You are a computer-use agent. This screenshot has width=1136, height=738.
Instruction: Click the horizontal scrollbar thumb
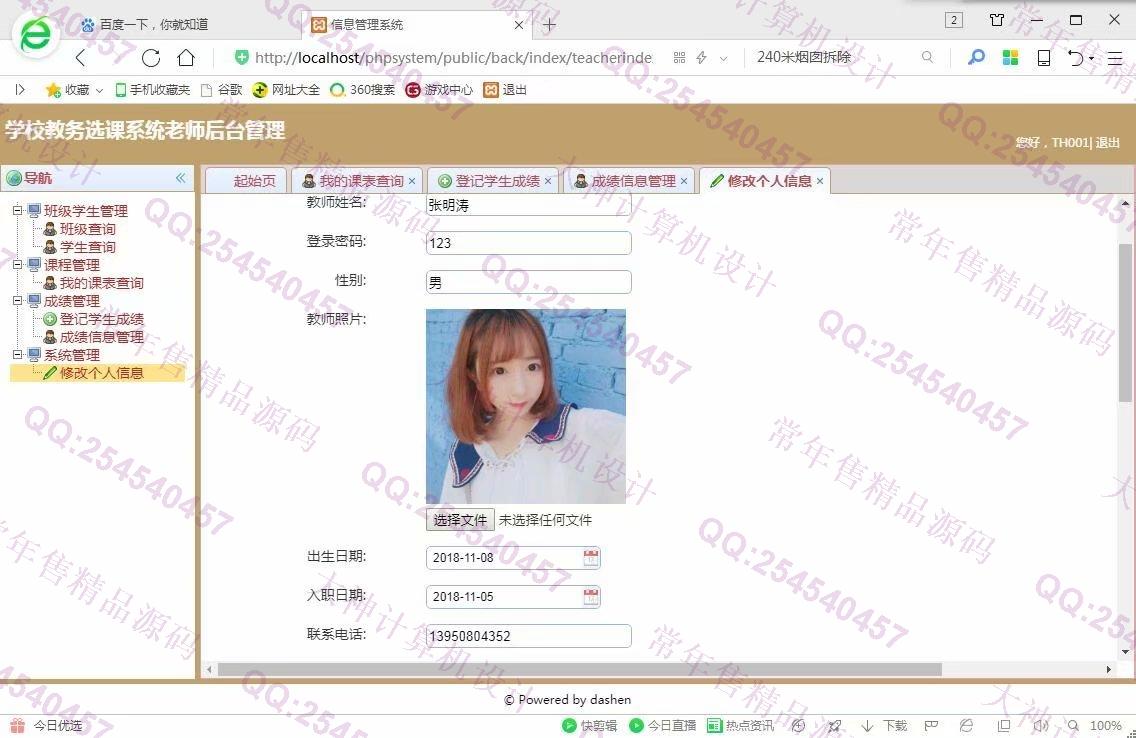[580, 669]
